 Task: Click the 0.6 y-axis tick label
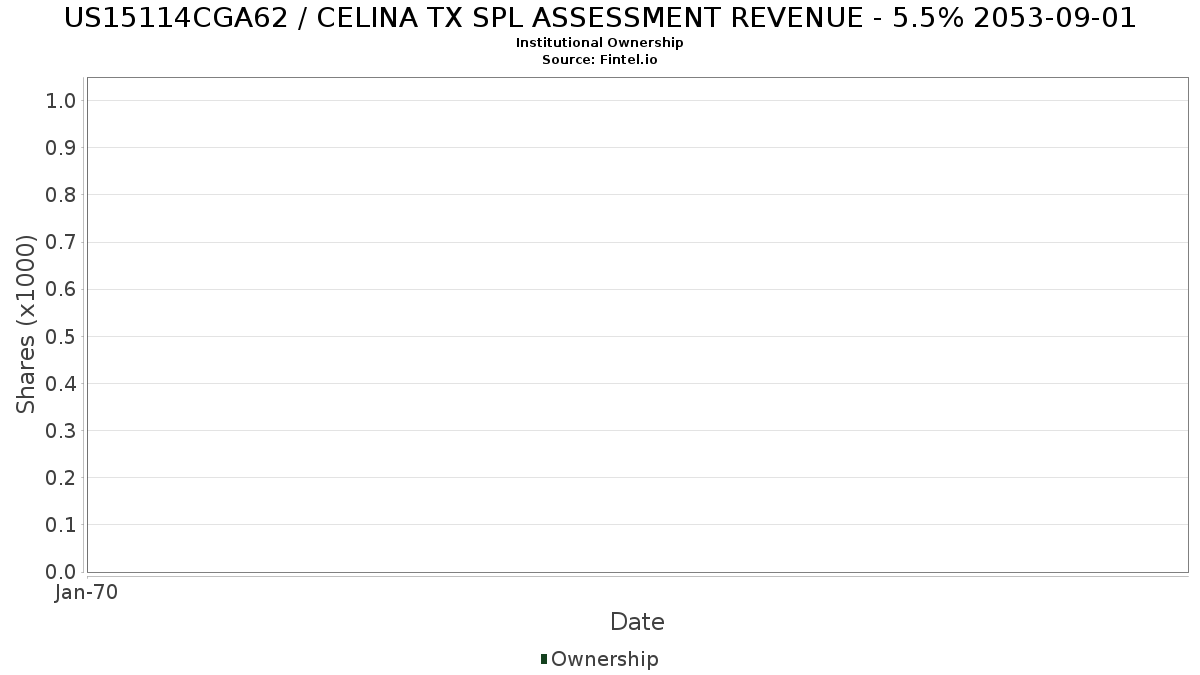click(x=61, y=289)
